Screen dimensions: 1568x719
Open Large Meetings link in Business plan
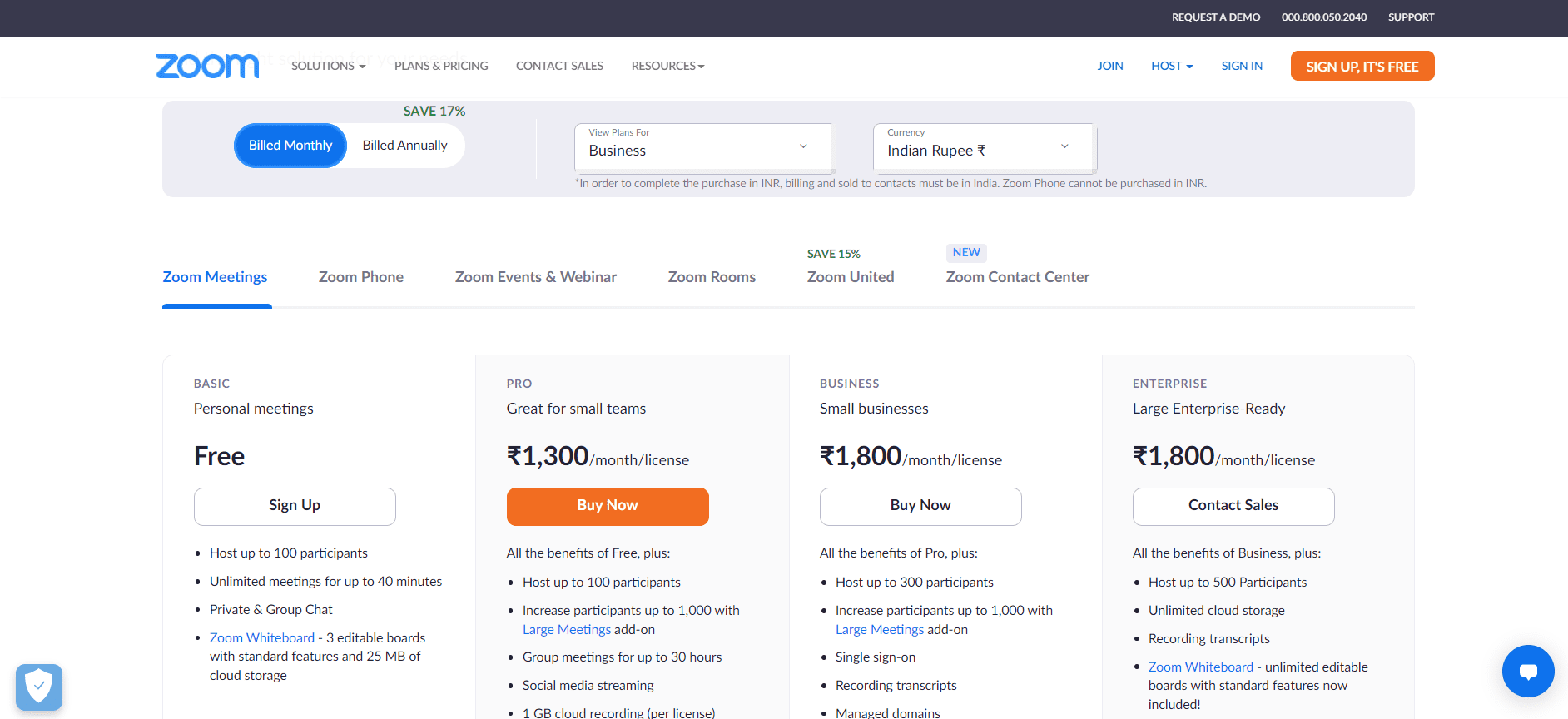click(880, 630)
